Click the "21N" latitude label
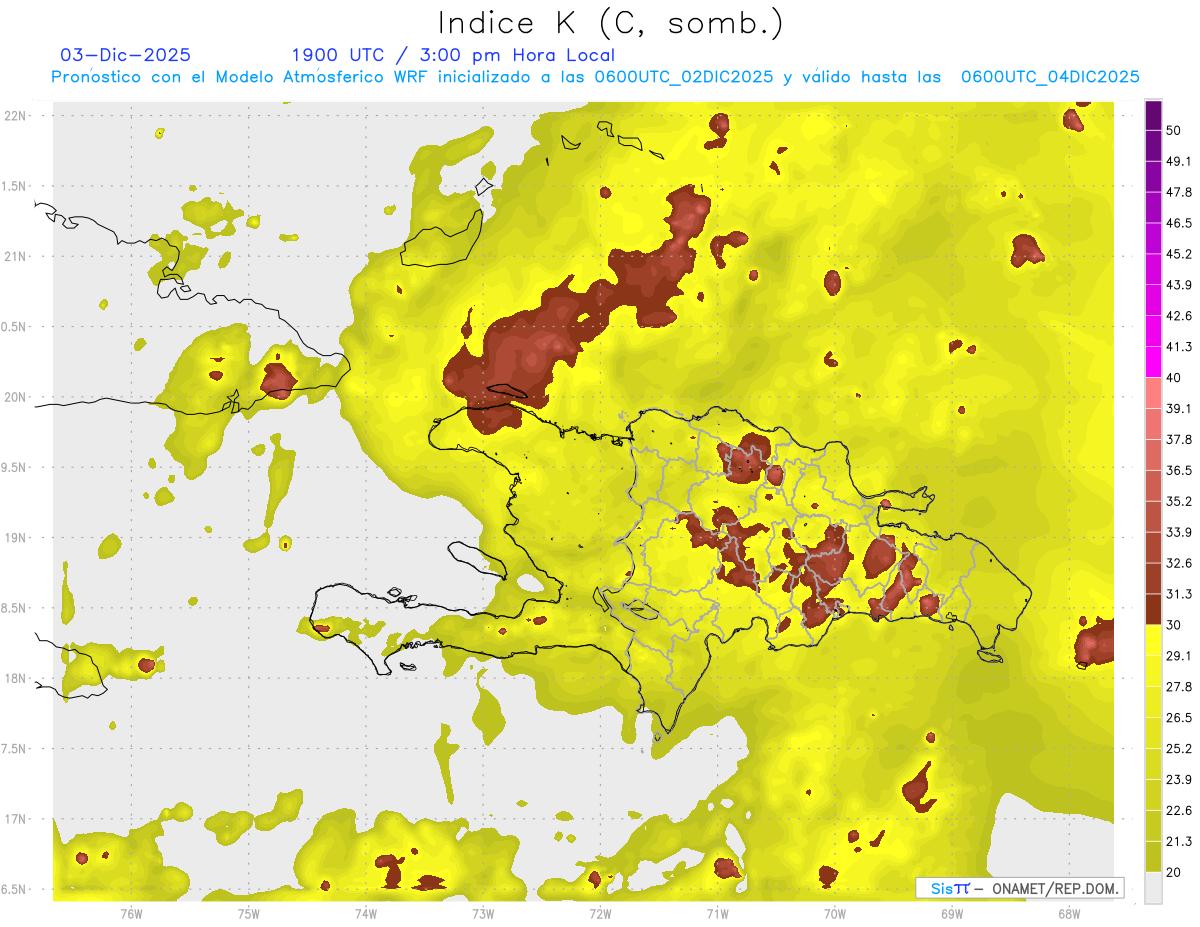The image size is (1200, 927). (x=16, y=257)
